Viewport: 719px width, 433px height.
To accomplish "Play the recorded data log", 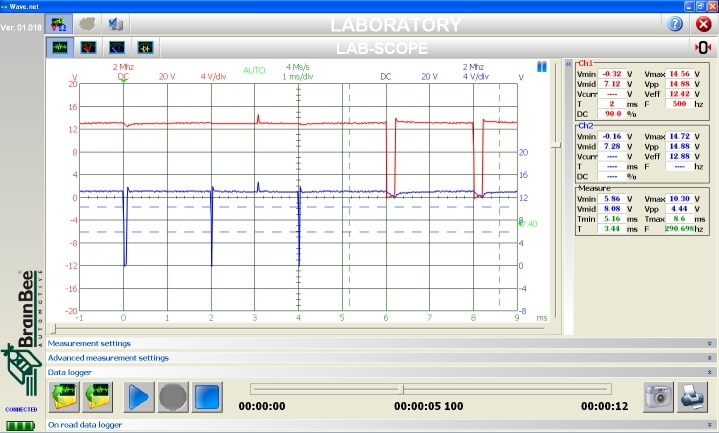I will point(138,397).
